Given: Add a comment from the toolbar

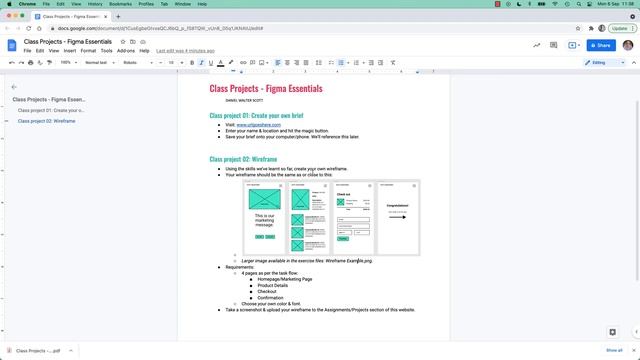Looking at the screenshot, I should [x=253, y=63].
